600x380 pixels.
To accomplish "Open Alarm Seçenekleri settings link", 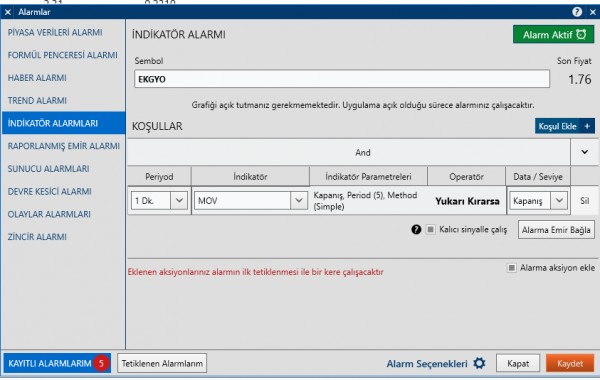I will [427, 364].
